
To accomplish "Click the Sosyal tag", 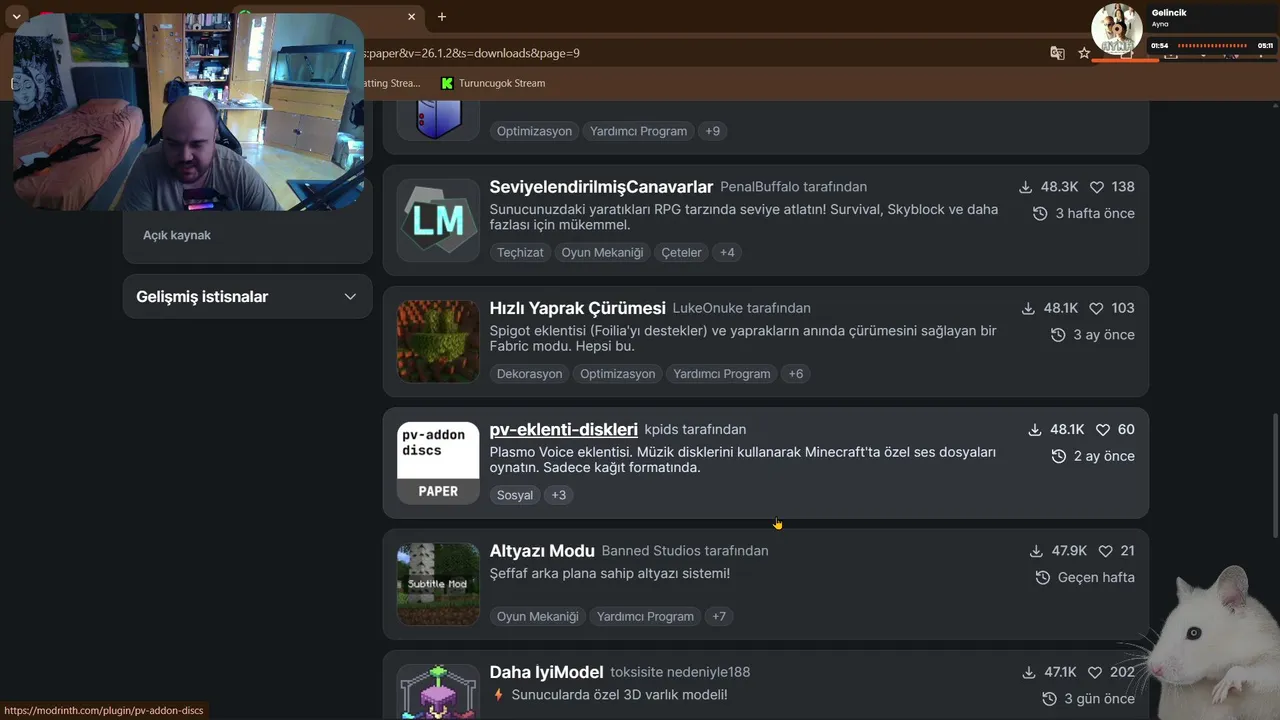I will [515, 495].
